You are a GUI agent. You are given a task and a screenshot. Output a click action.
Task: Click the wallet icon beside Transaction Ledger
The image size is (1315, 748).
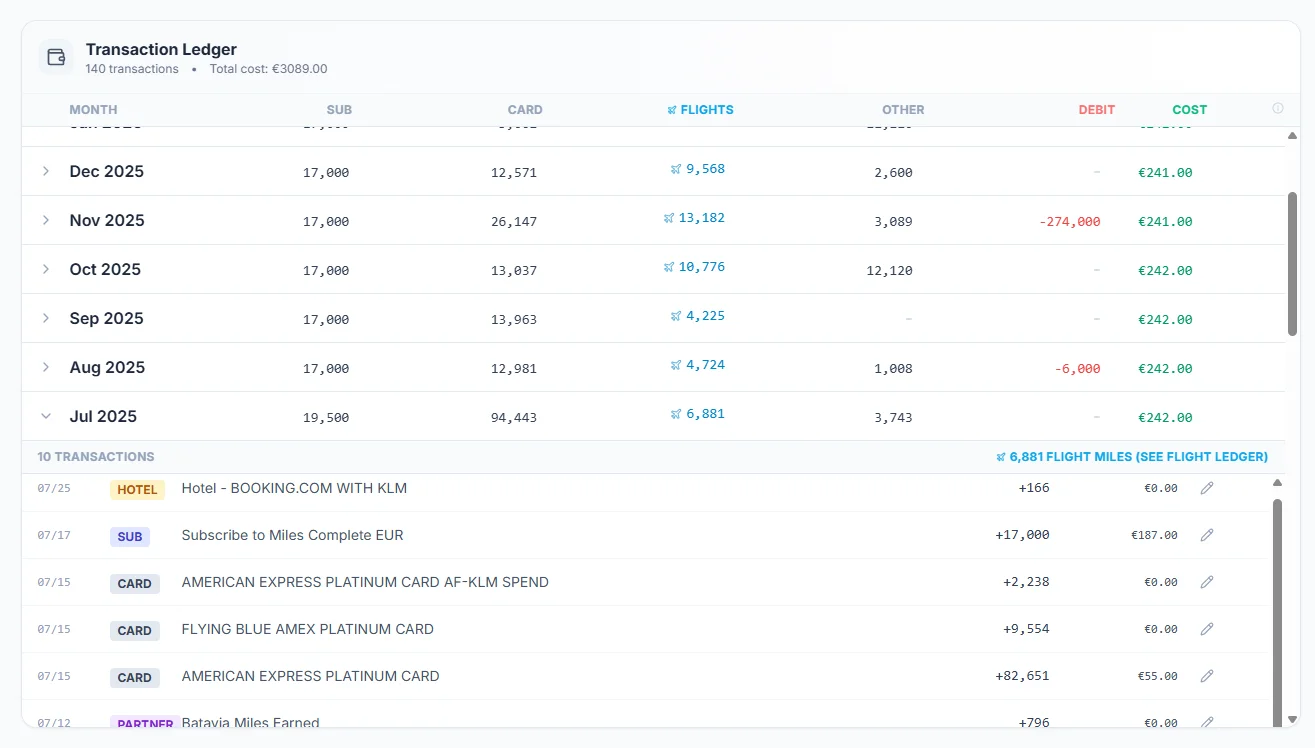point(56,57)
